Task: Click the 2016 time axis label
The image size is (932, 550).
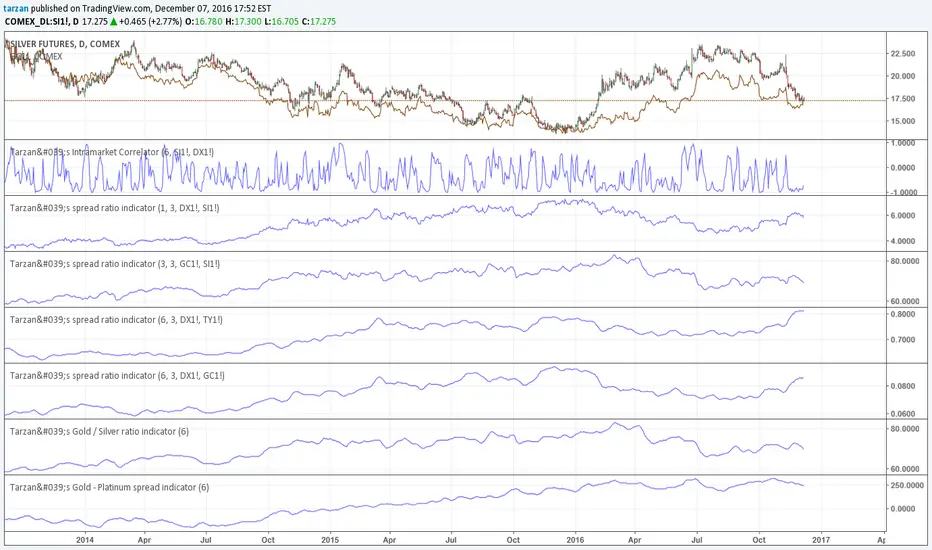Action: [575, 540]
